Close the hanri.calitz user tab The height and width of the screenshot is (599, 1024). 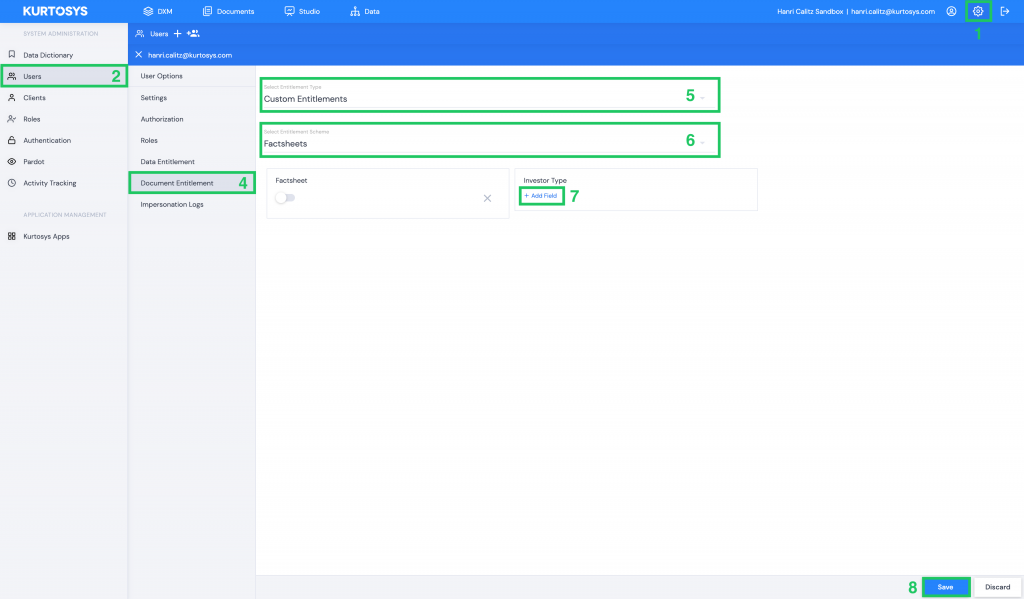coord(139,55)
